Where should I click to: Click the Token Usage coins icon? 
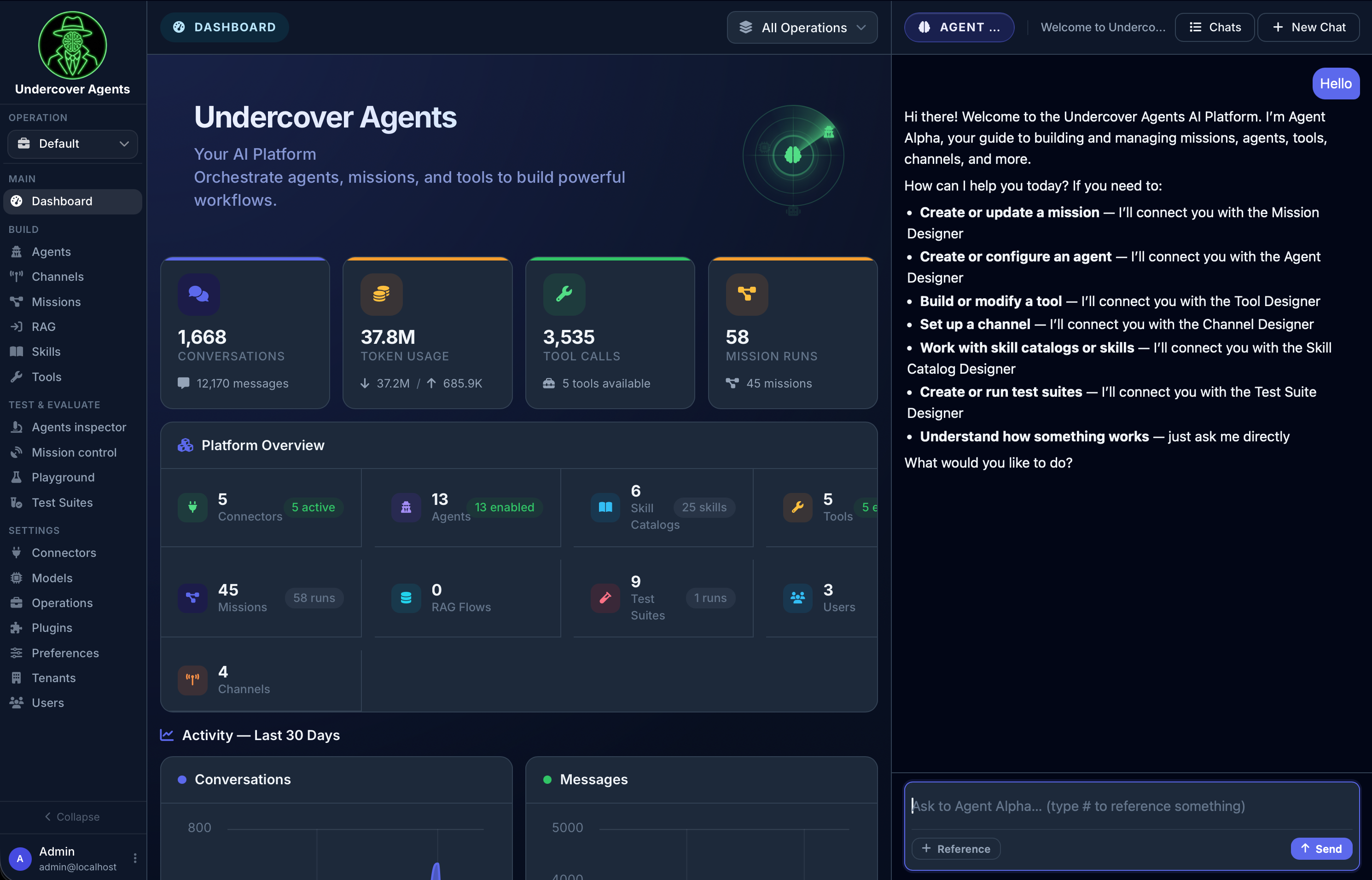pos(381,294)
